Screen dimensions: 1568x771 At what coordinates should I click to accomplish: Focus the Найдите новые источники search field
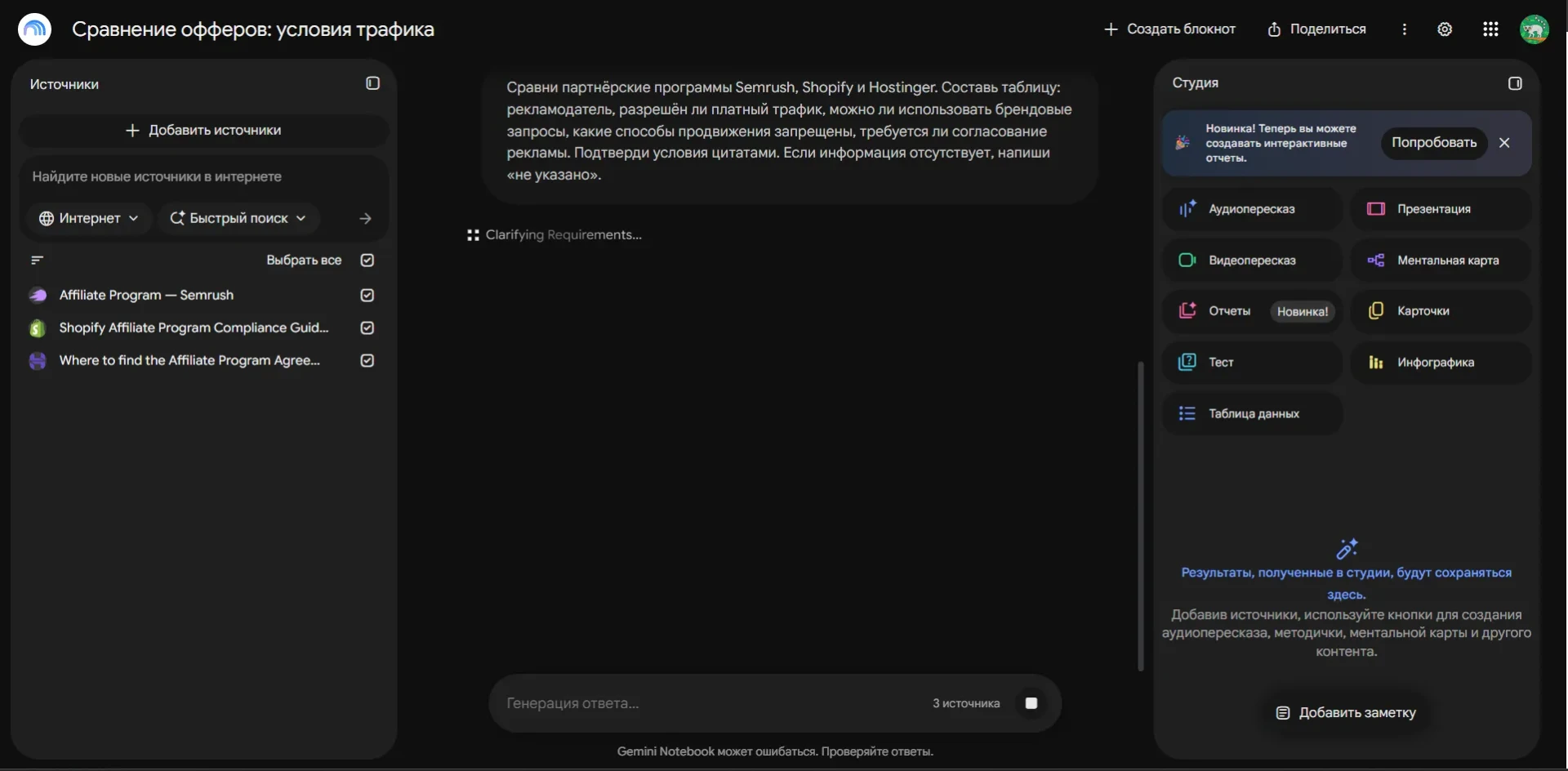203,176
